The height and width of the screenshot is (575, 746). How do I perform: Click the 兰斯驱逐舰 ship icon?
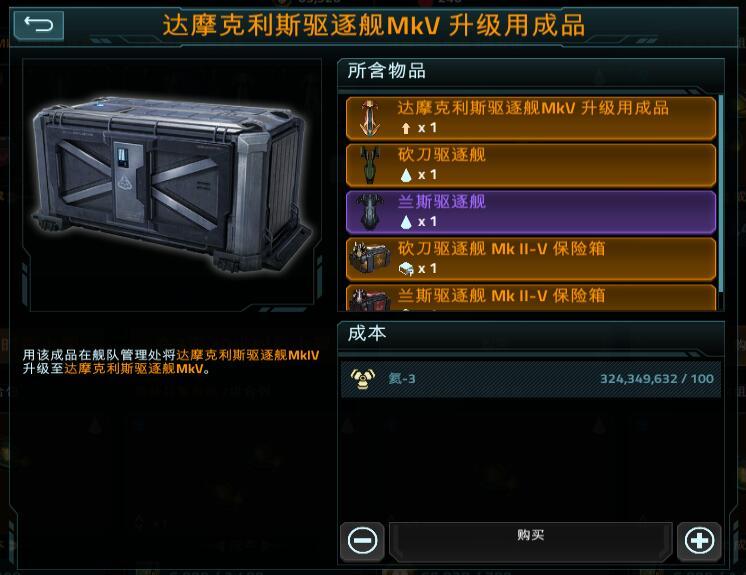pyautogui.click(x=370, y=212)
